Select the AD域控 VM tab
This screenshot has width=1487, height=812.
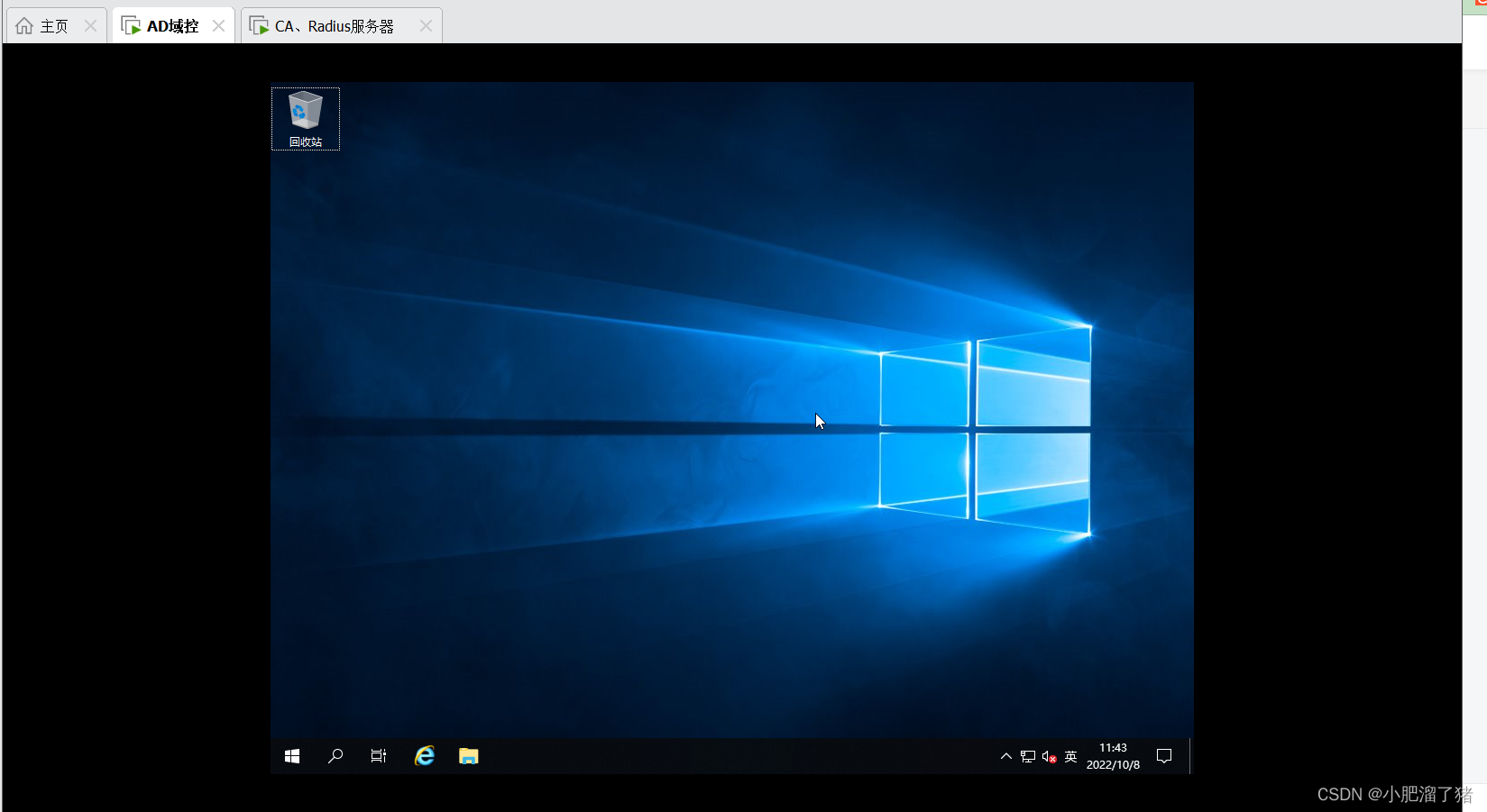point(174,26)
